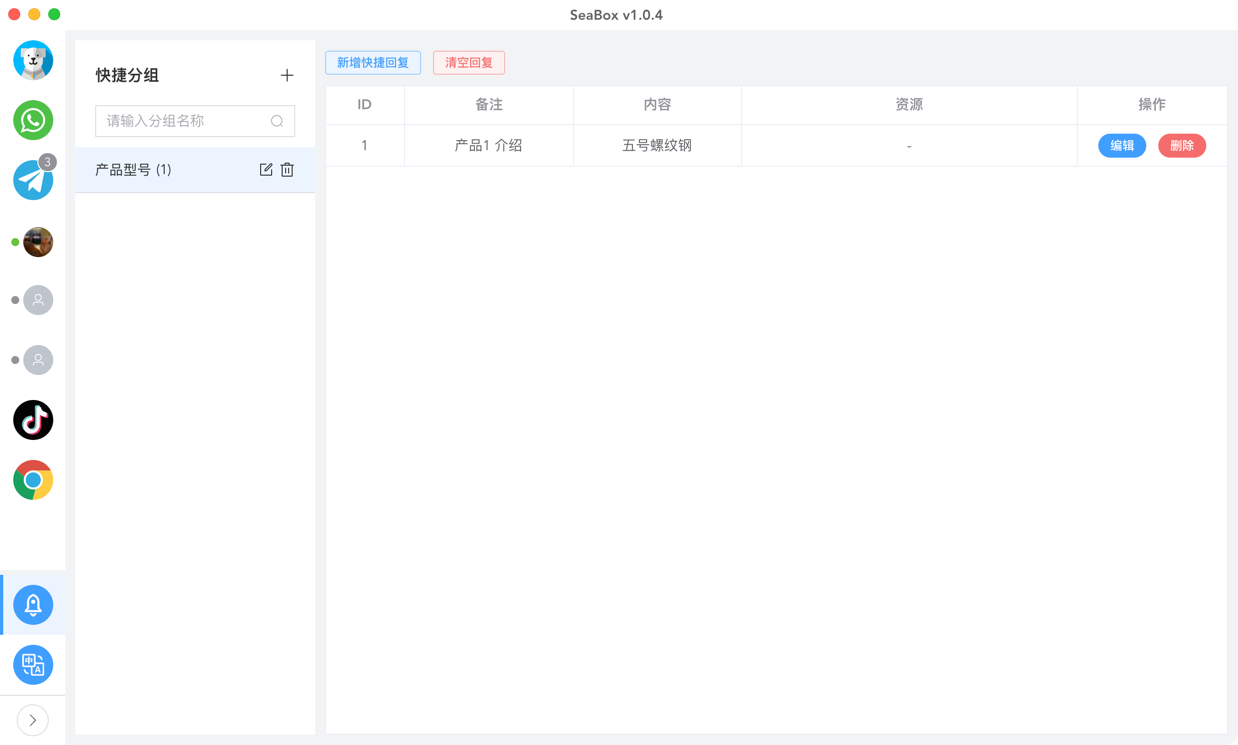Click 删除 for the 产品1 介绍 row
1238x745 pixels.
[1182, 146]
